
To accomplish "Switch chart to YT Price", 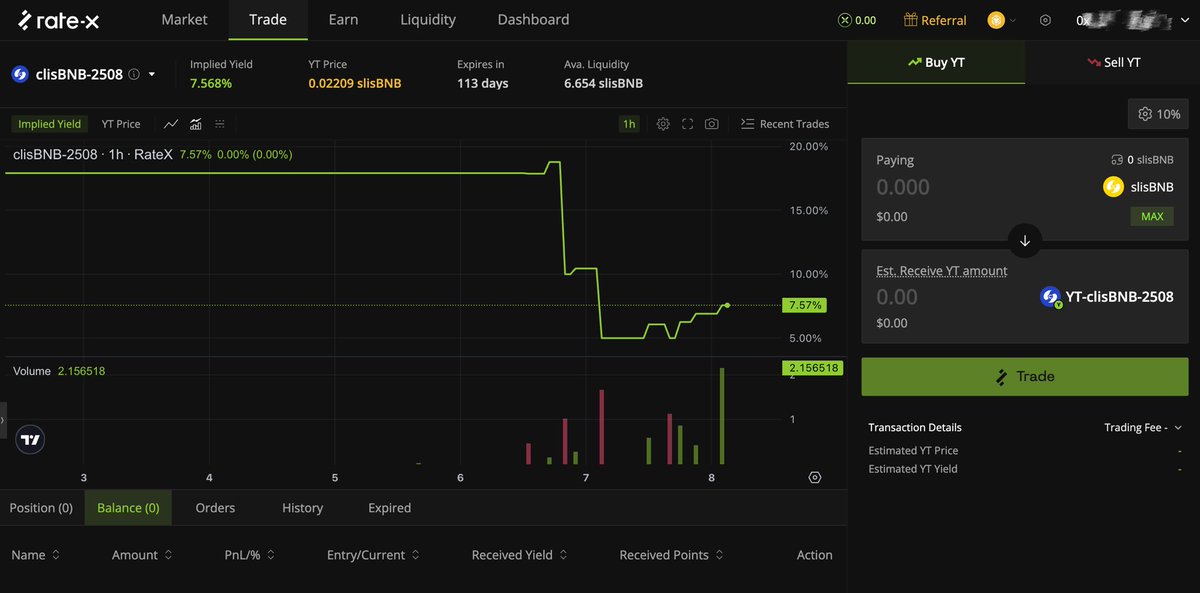I will [121, 124].
